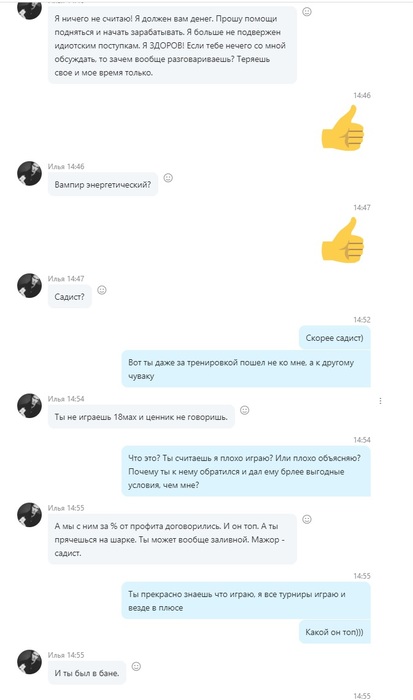Select the "Ты прекрасно знаешь что играю" bubble
The width and height of the screenshot is (413, 700).
[x=246, y=601]
